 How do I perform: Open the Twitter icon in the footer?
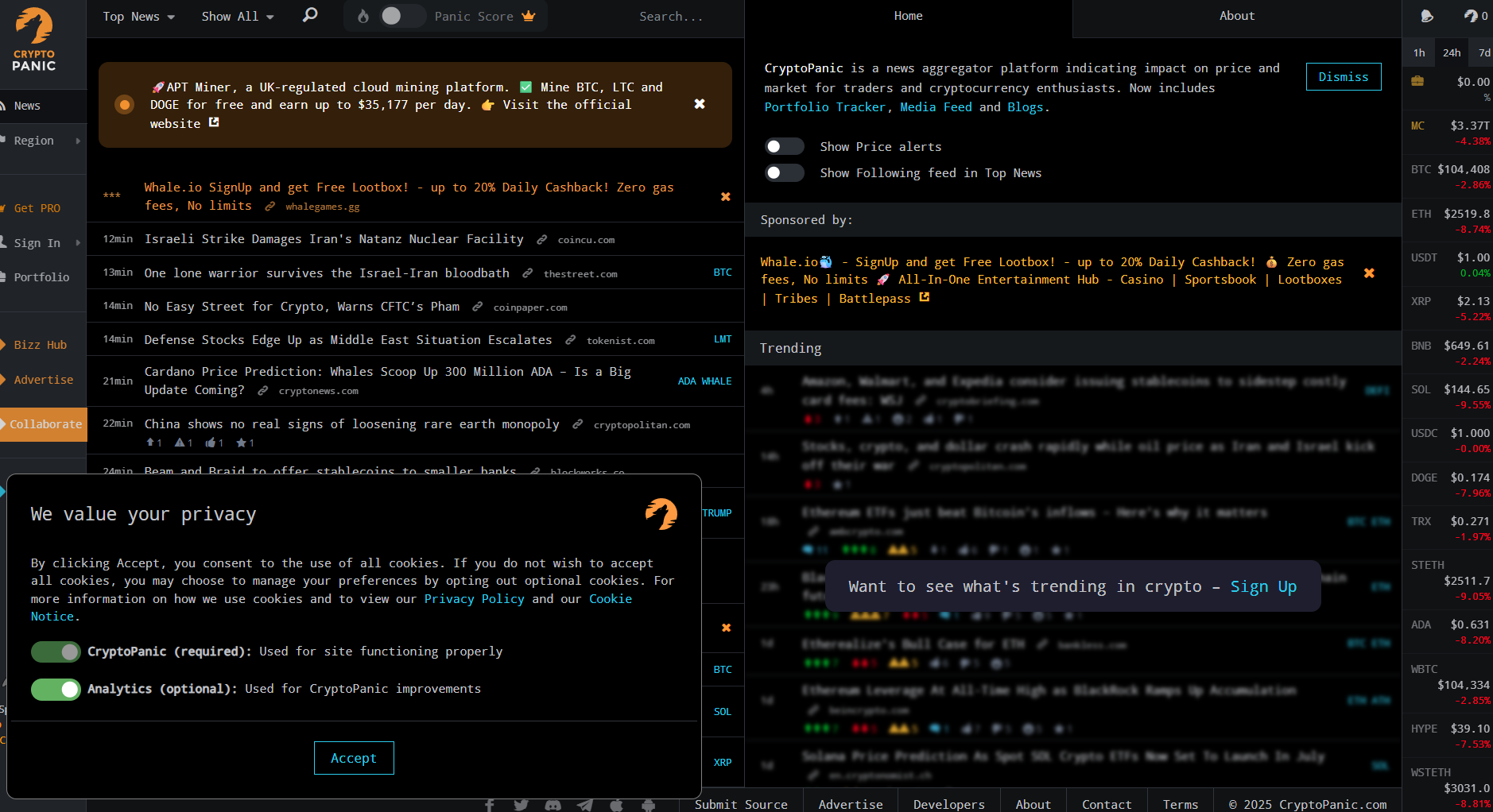coord(521,805)
